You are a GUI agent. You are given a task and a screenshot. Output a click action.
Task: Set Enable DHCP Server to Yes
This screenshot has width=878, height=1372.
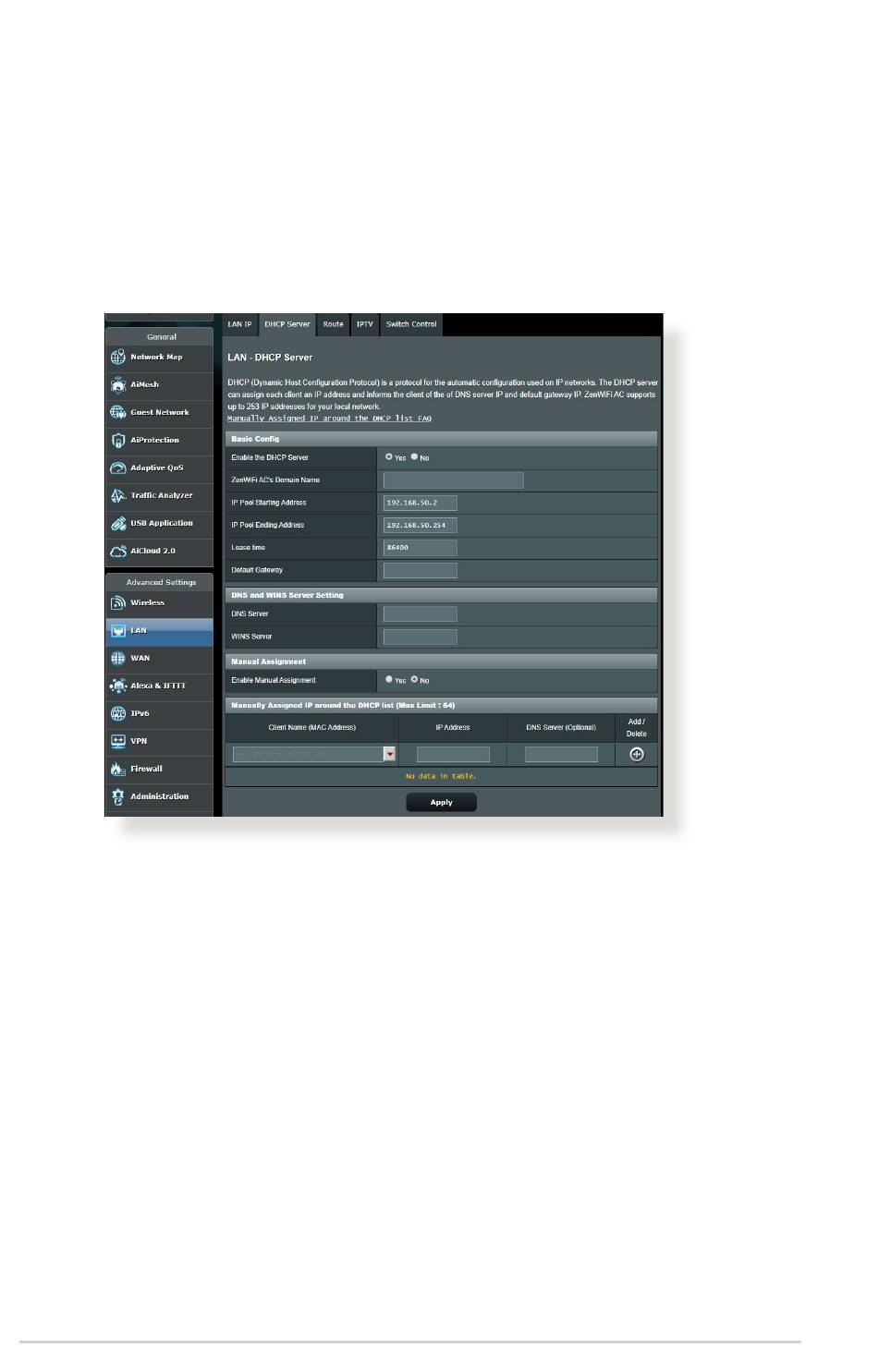pos(389,456)
